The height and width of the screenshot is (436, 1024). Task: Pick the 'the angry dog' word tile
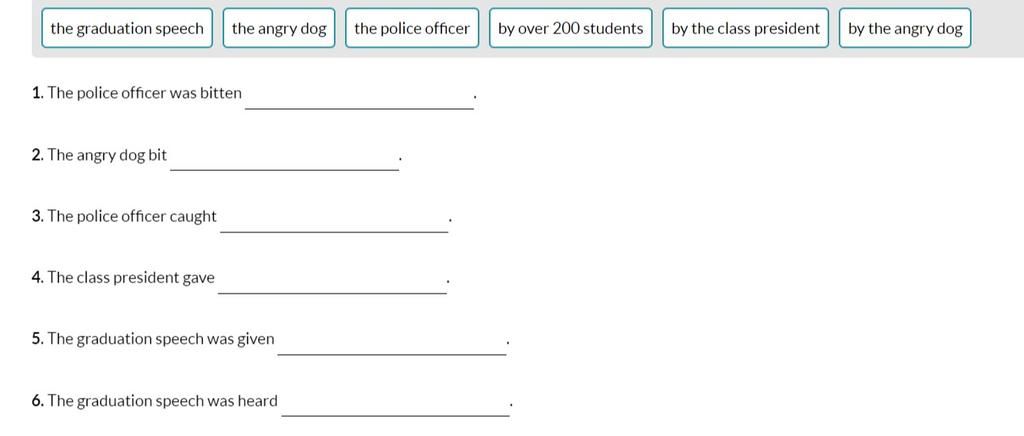pyautogui.click(x=279, y=28)
